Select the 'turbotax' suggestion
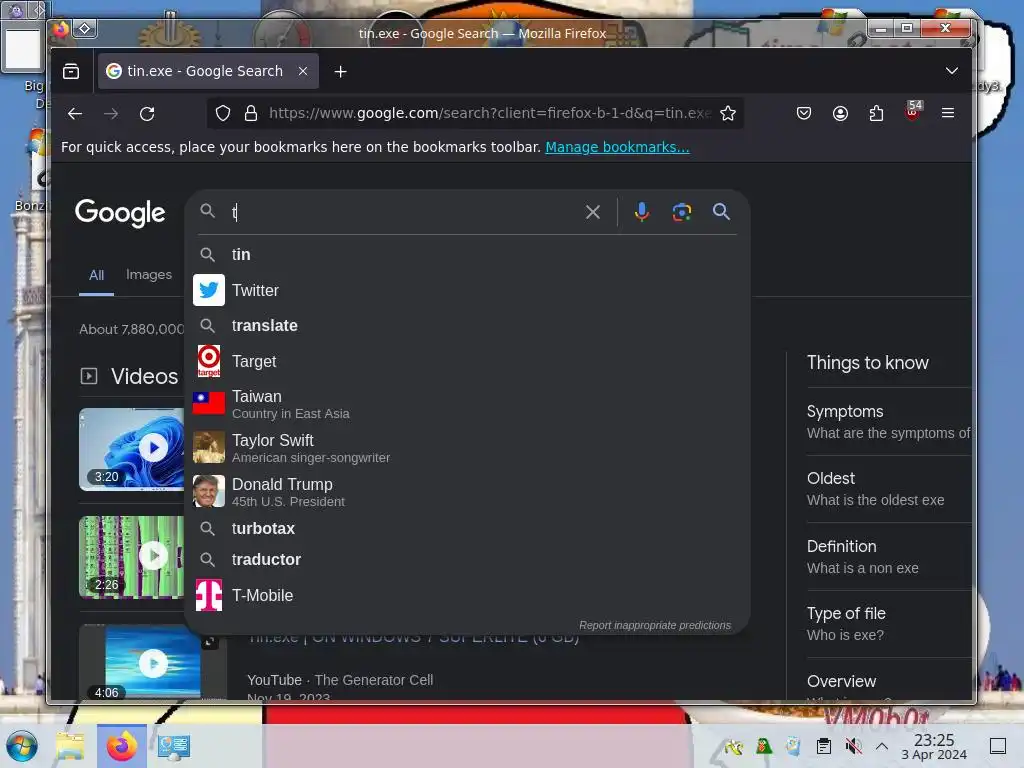This screenshot has height=768, width=1024. click(467, 528)
